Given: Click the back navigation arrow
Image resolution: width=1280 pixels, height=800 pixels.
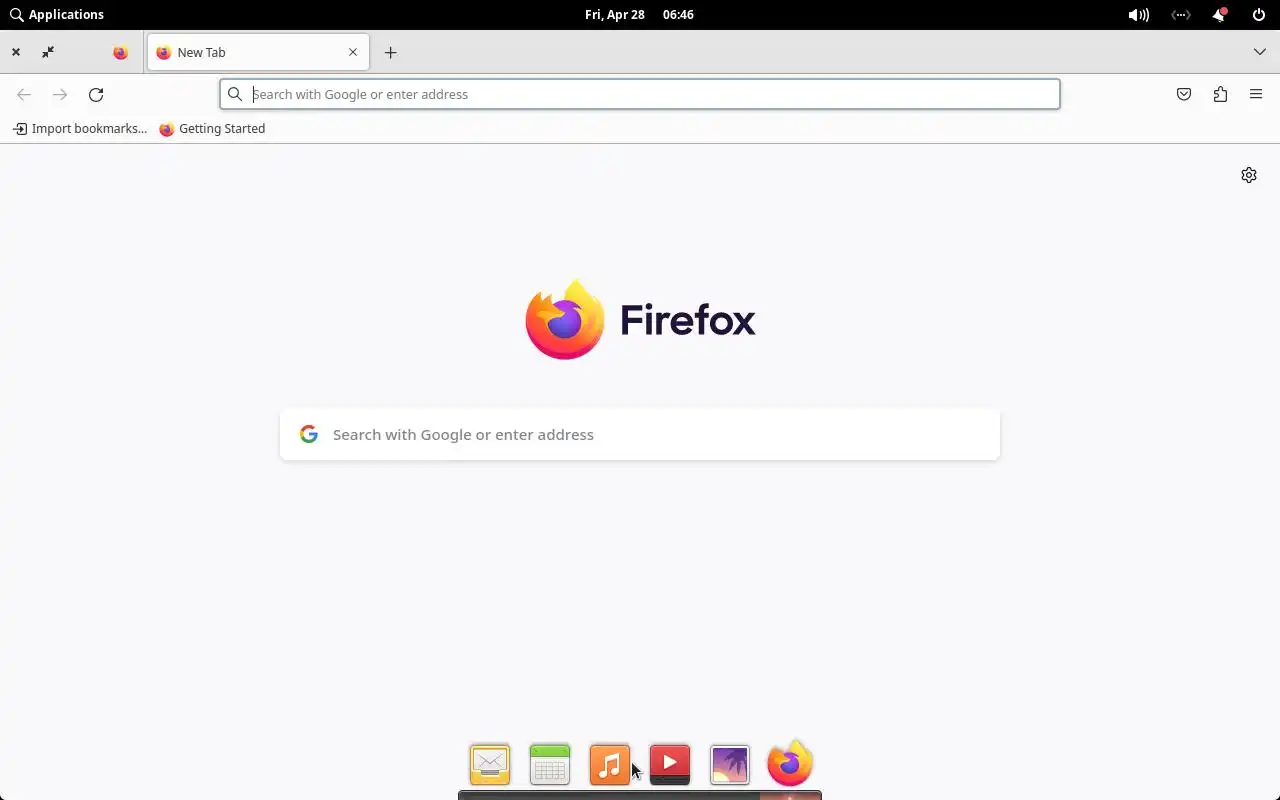Looking at the screenshot, I should 24,94.
